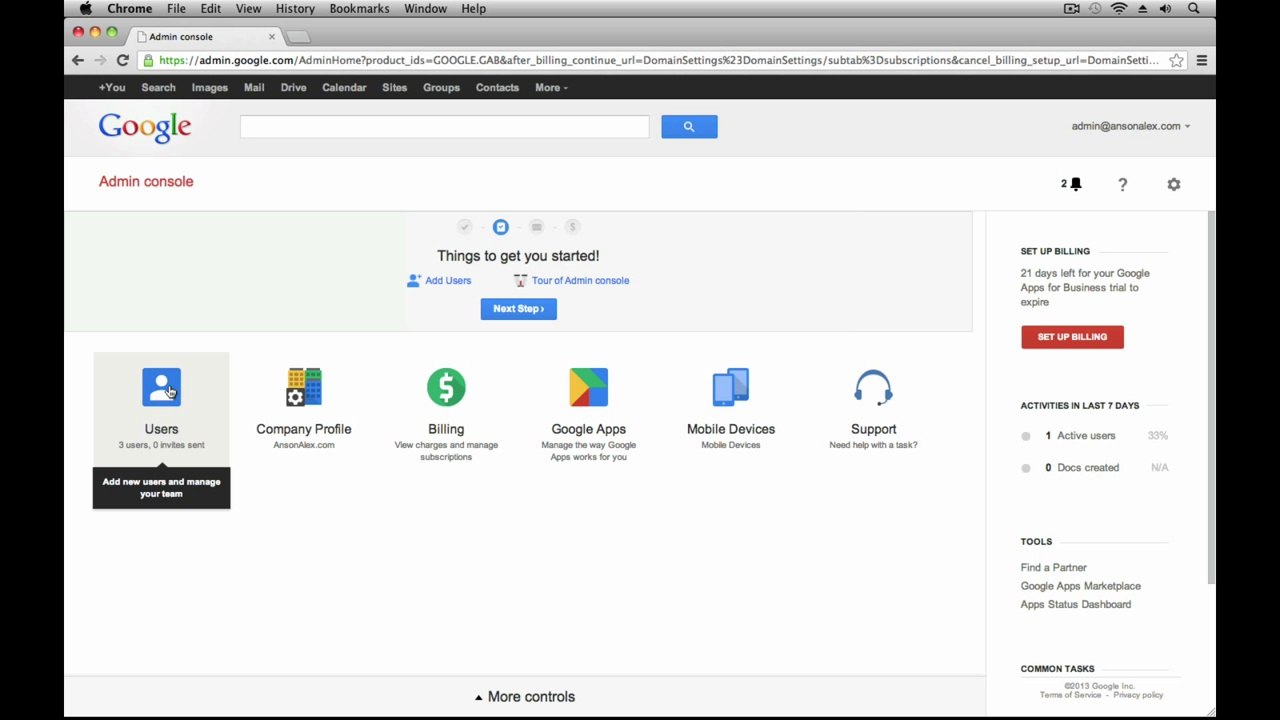Close the Admin console tab
Image resolution: width=1280 pixels, height=720 pixels.
(271, 37)
